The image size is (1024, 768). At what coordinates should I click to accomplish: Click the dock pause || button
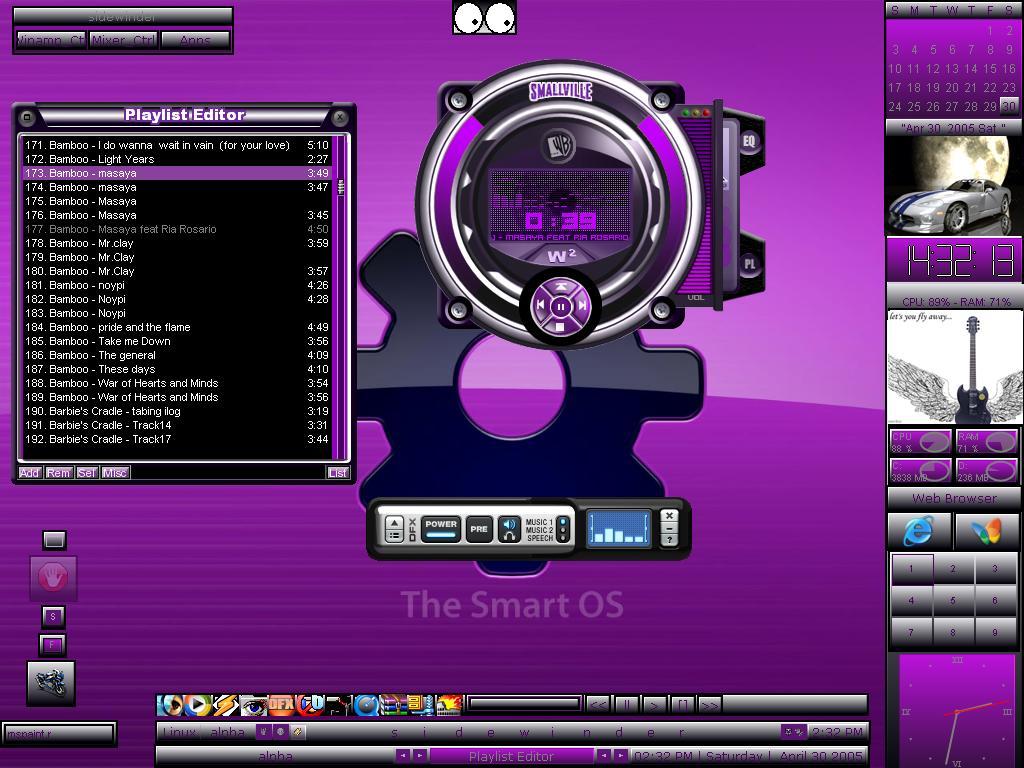coord(626,704)
